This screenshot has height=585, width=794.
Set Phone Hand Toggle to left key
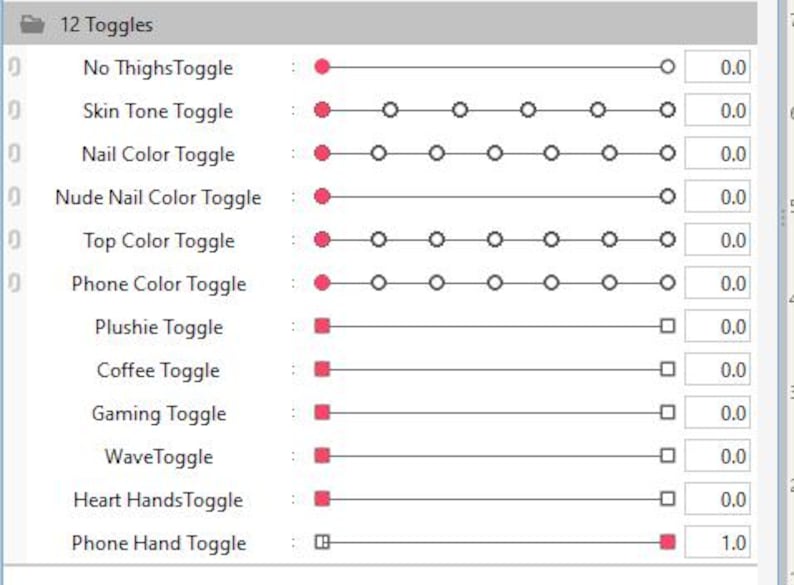(x=322, y=542)
